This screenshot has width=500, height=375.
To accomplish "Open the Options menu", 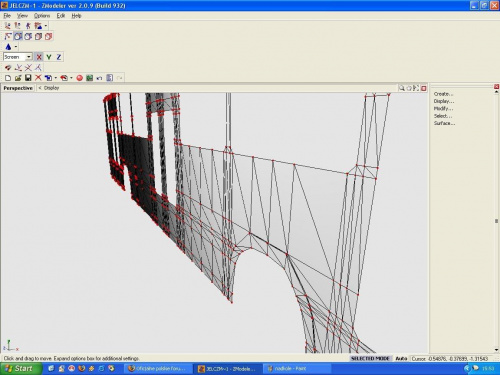I will [x=42, y=16].
